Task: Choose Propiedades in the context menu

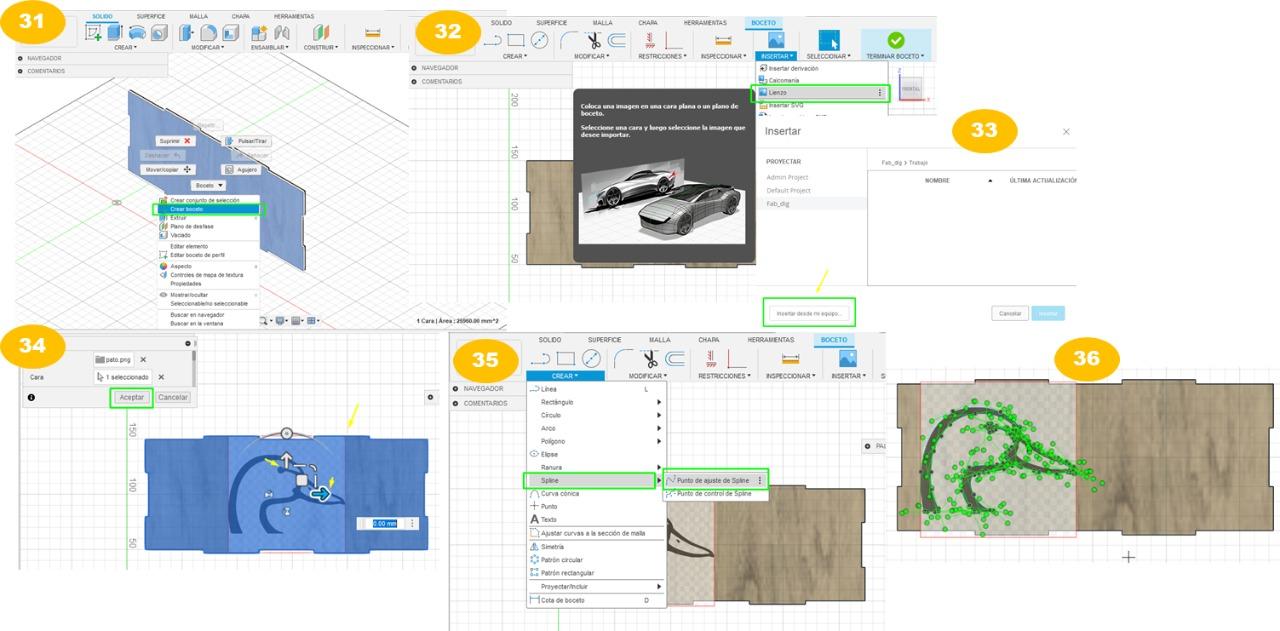Action: click(188, 283)
